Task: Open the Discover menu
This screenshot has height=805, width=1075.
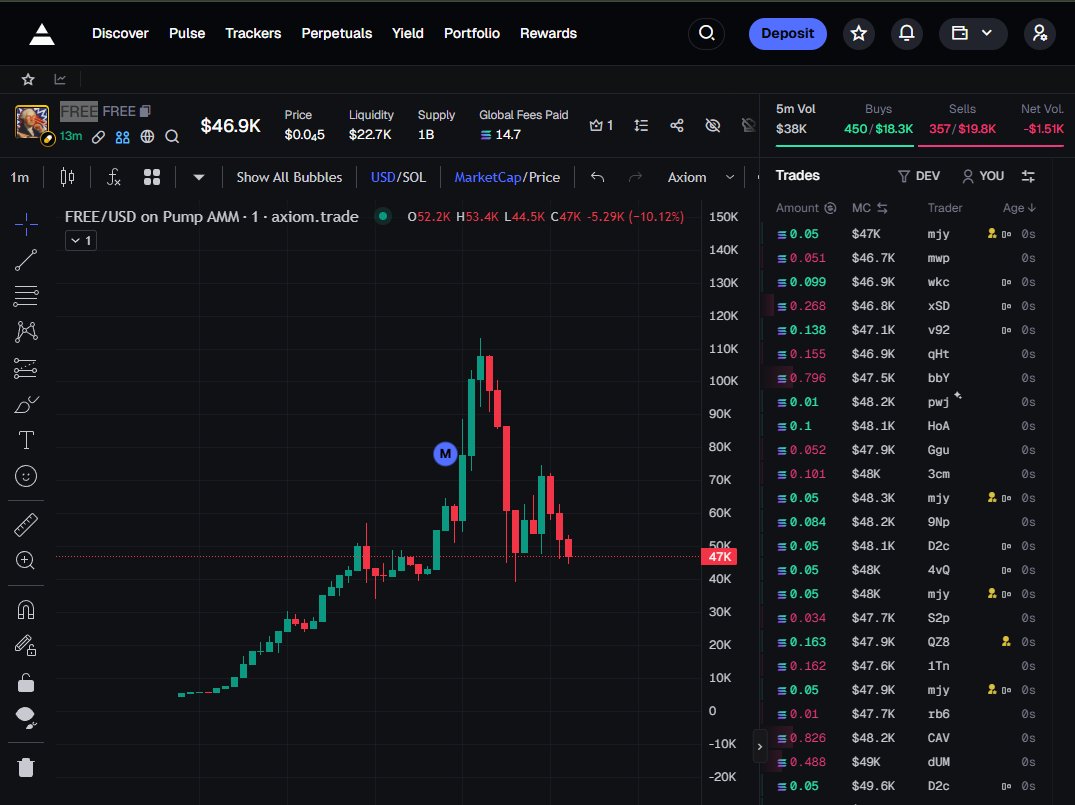Action: pos(121,33)
